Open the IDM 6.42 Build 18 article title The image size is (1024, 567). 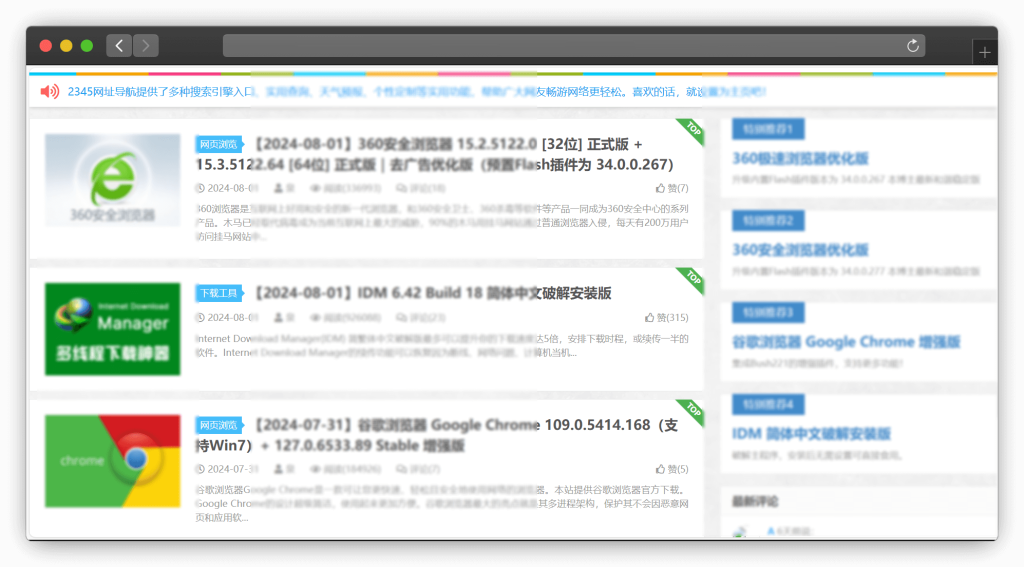pos(433,293)
